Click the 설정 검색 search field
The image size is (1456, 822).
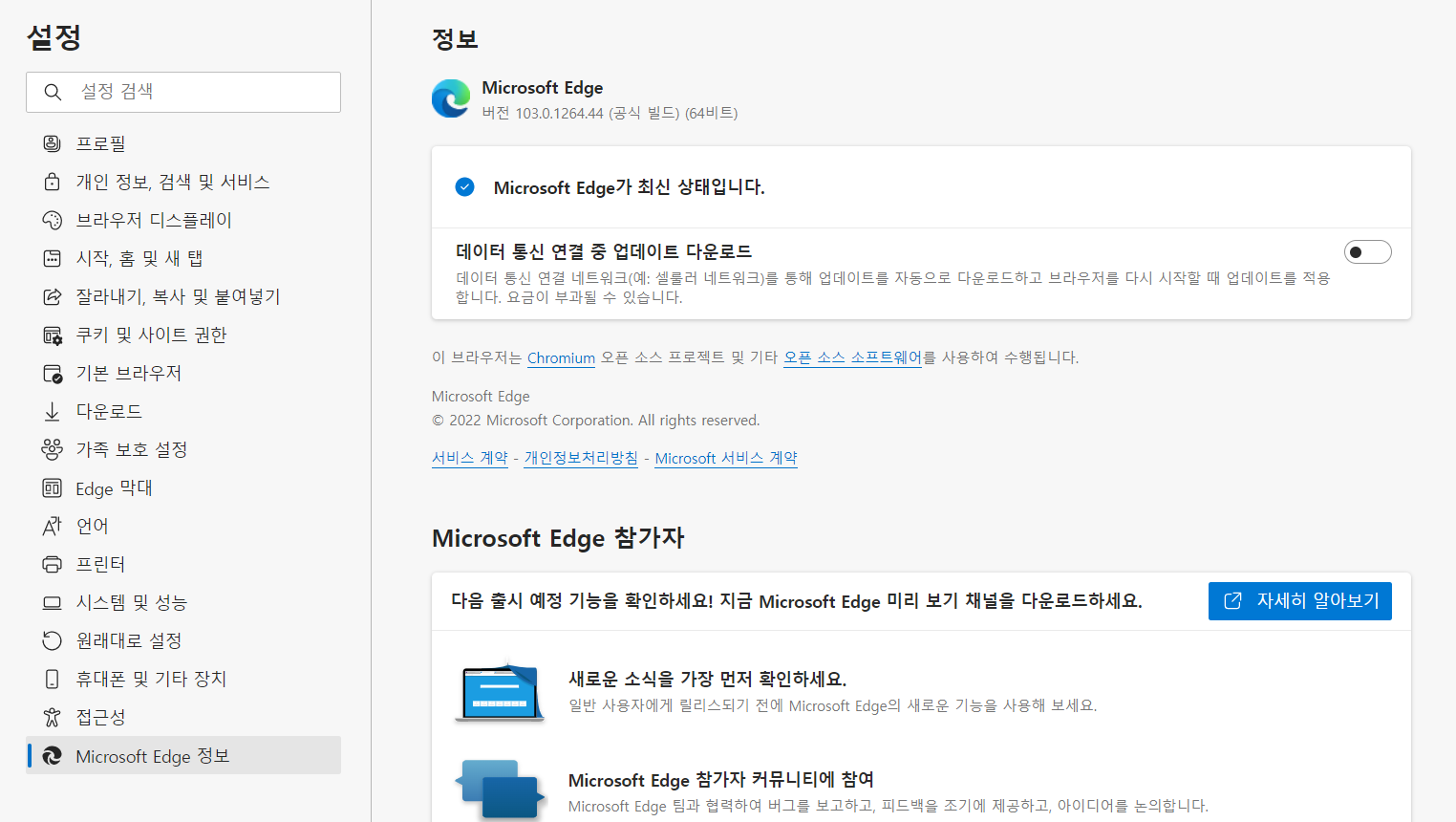point(183,92)
